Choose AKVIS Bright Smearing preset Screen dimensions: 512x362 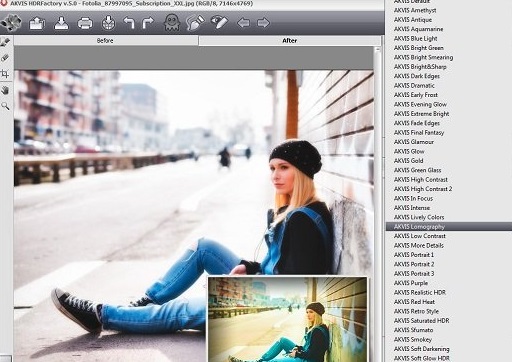(x=423, y=57)
